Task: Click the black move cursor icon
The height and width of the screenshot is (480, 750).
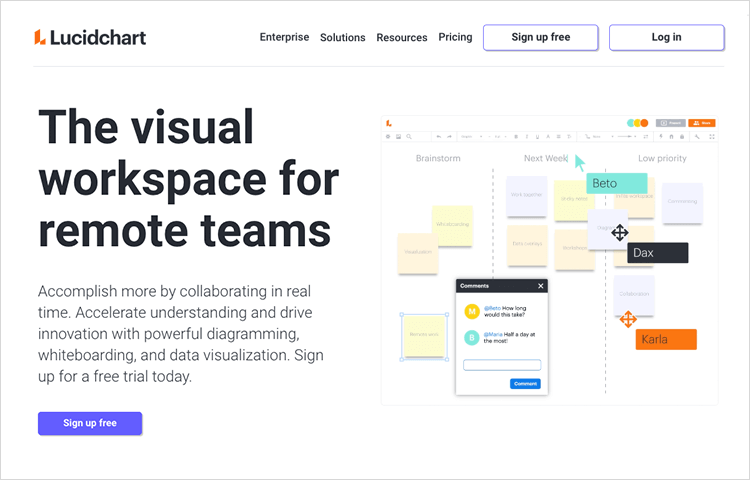Action: point(620,233)
